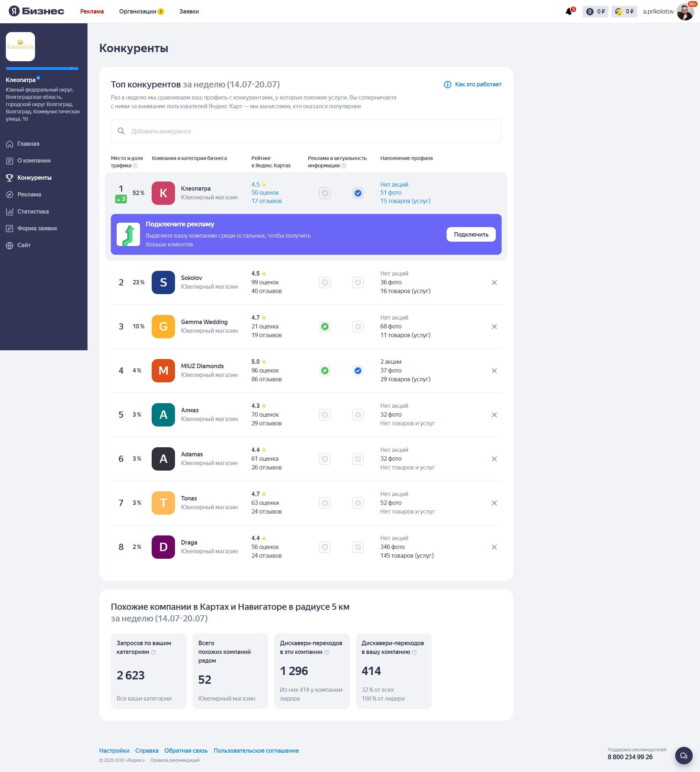Open Статистика in sidebar

(x=32, y=211)
